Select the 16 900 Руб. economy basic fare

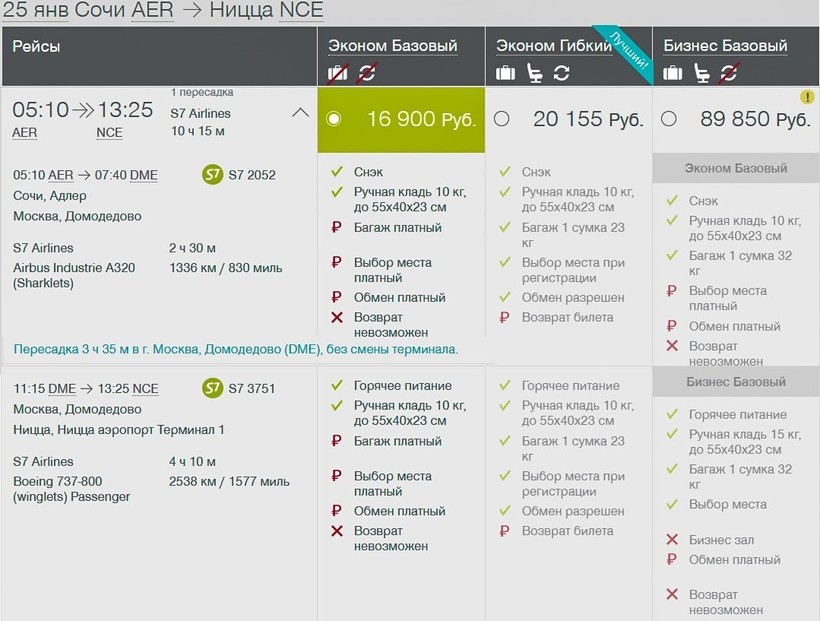[x=334, y=119]
